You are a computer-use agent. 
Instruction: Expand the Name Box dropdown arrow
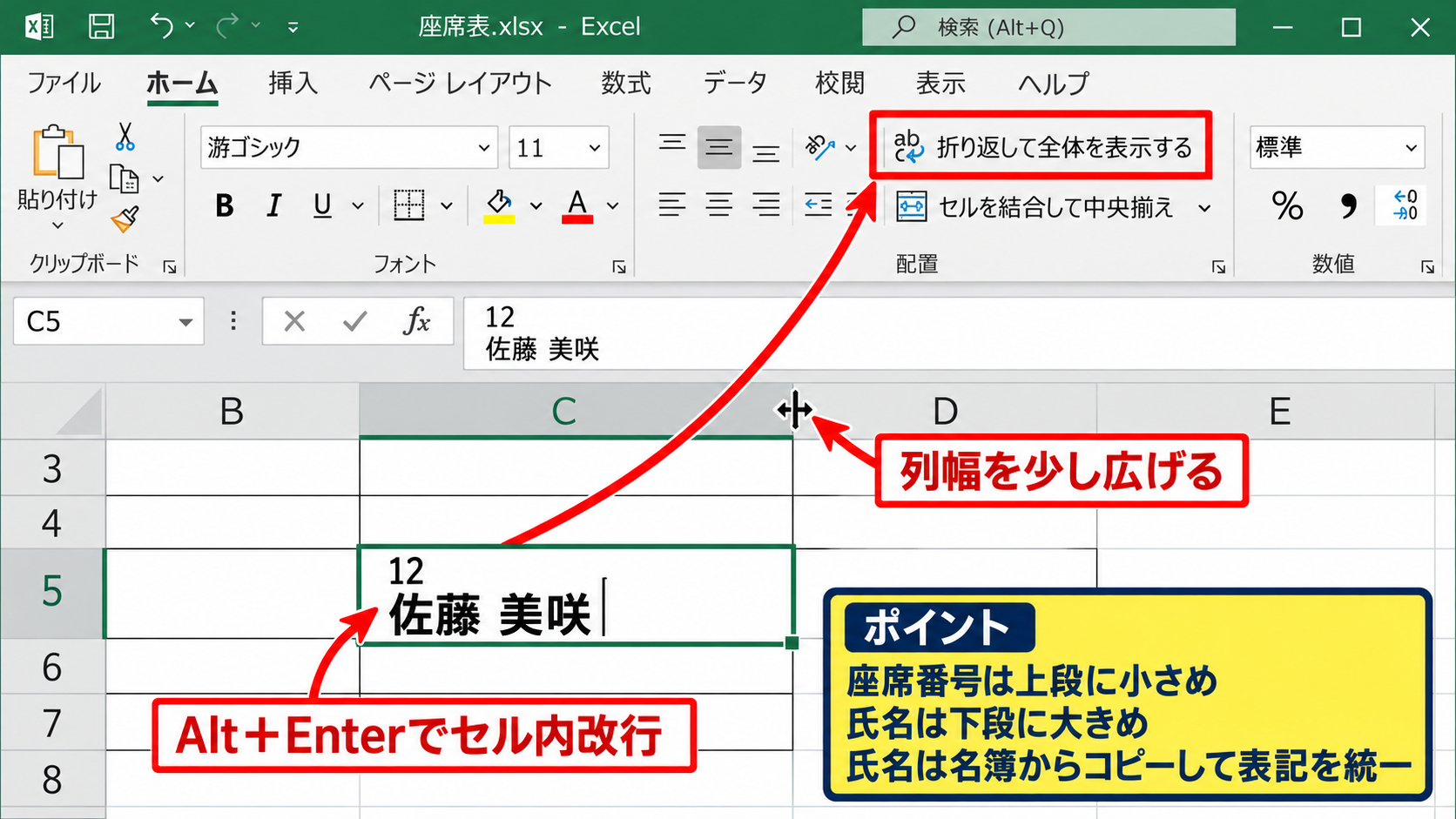click(185, 322)
